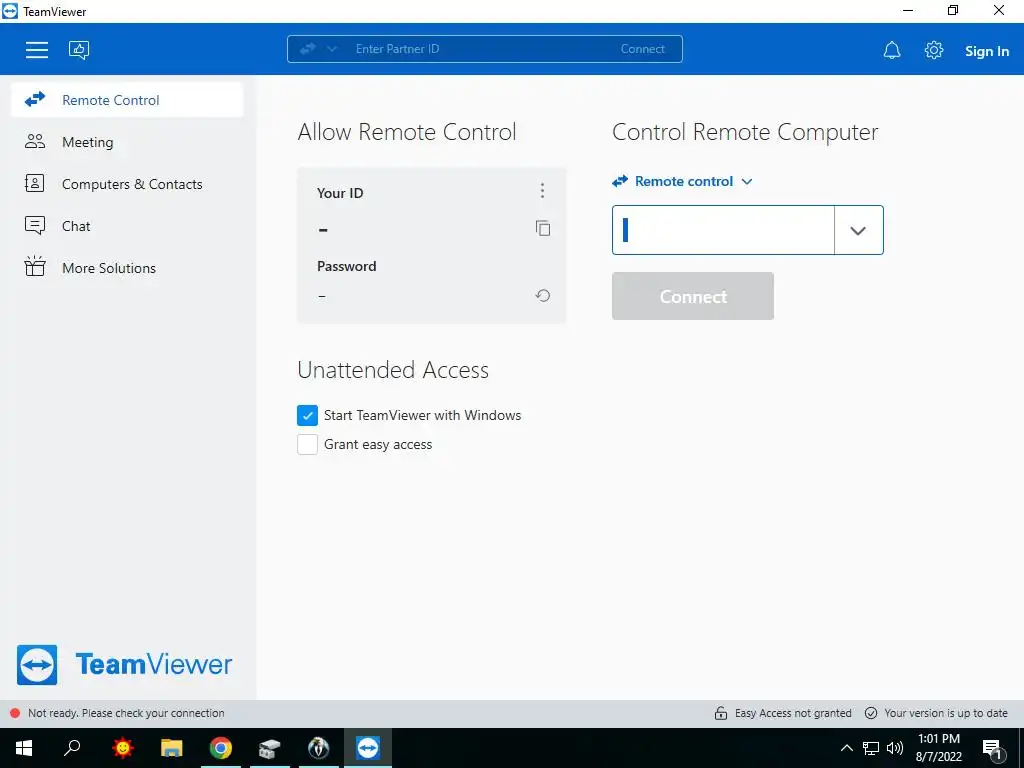Expand the Remote control mode dropdown
This screenshot has width=1024, height=768.
(x=682, y=182)
